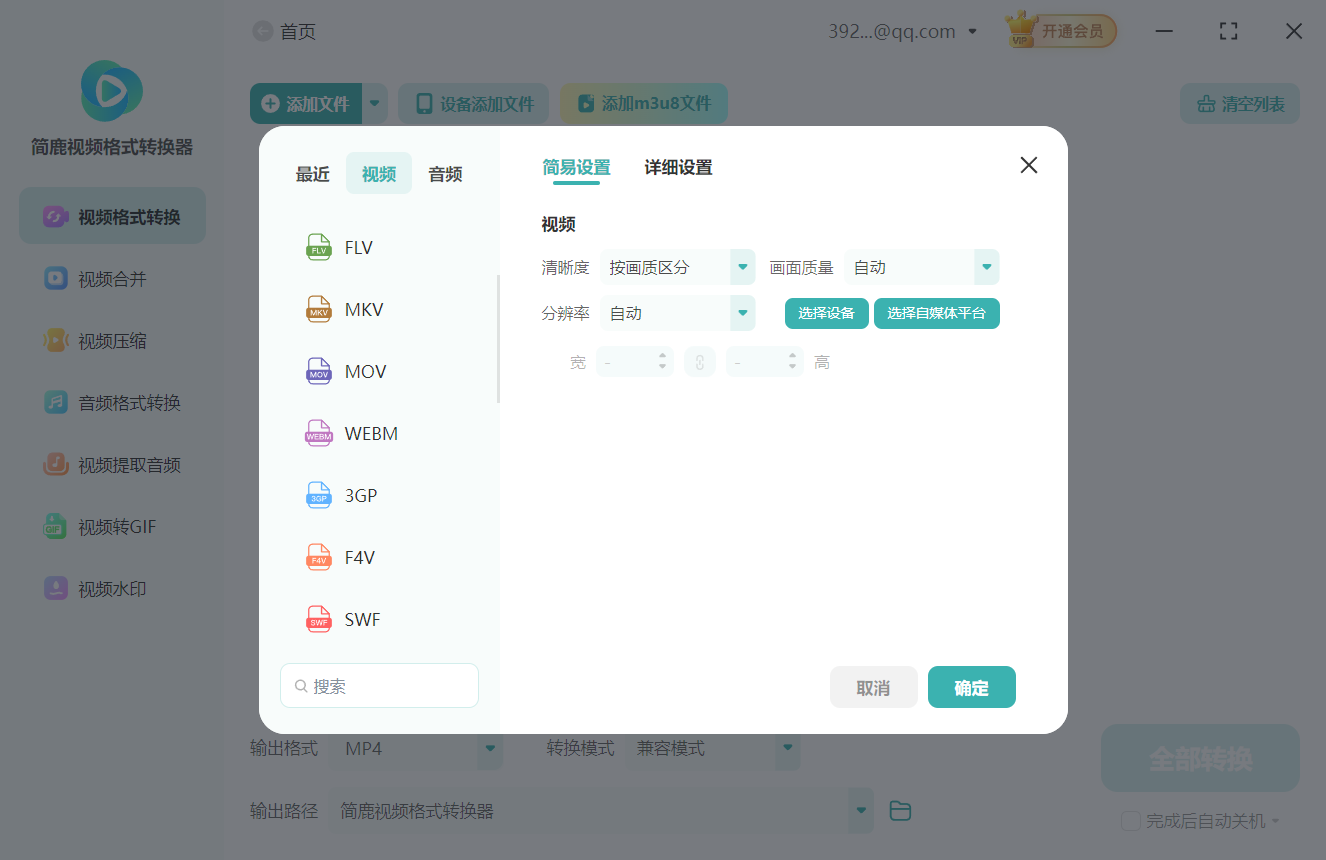The height and width of the screenshot is (860, 1326).
Task: Switch to the 详细设置 tab
Action: (677, 168)
